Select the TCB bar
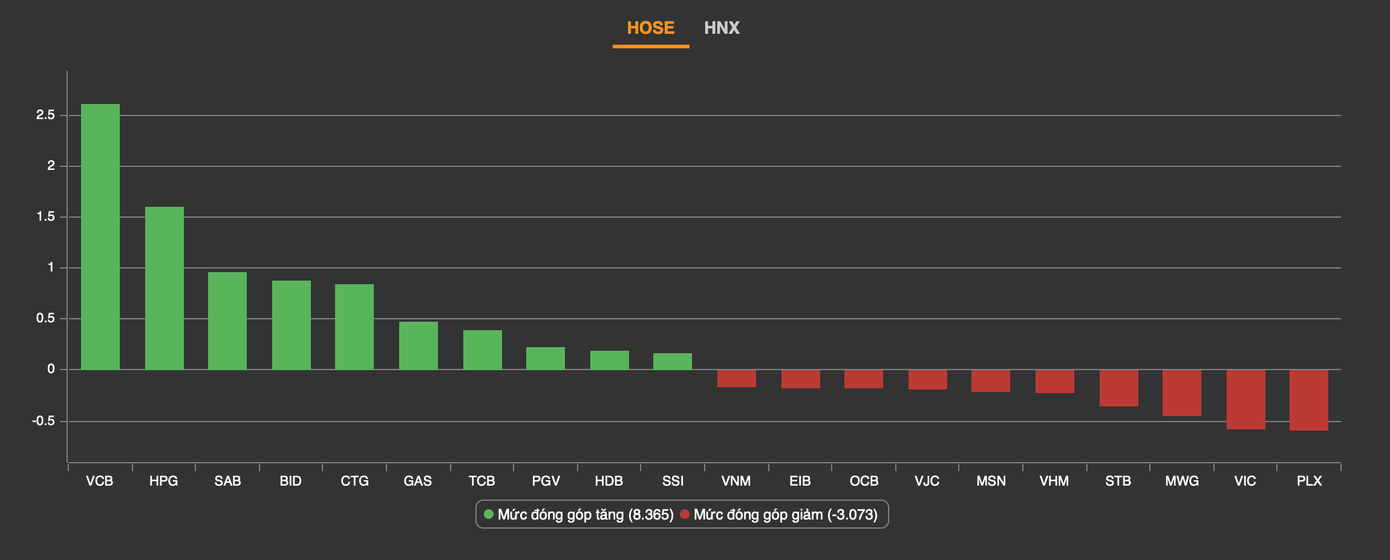This screenshot has height=560, width=1390. coord(482,350)
